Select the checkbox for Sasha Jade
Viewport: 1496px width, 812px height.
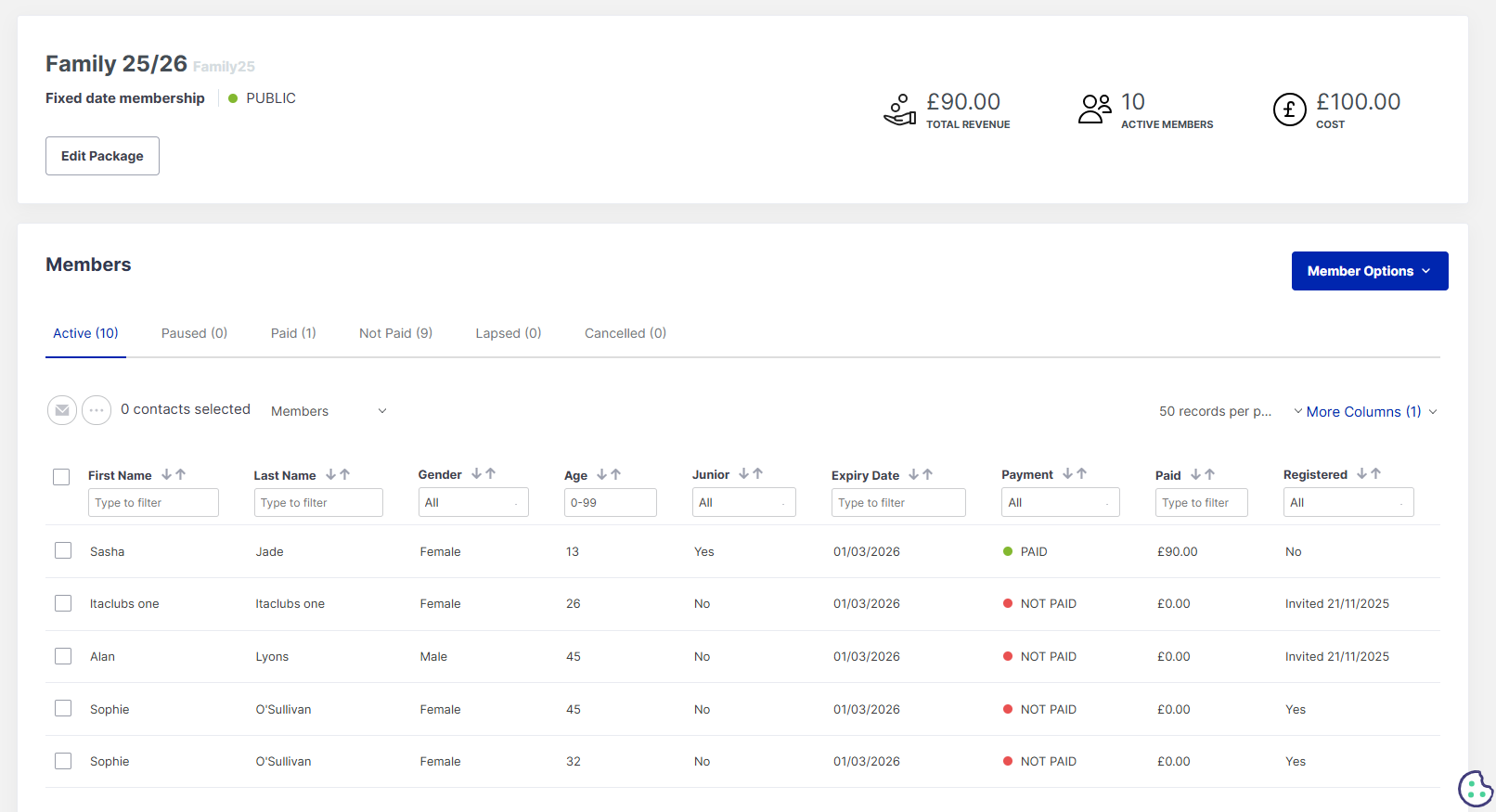coord(63,550)
